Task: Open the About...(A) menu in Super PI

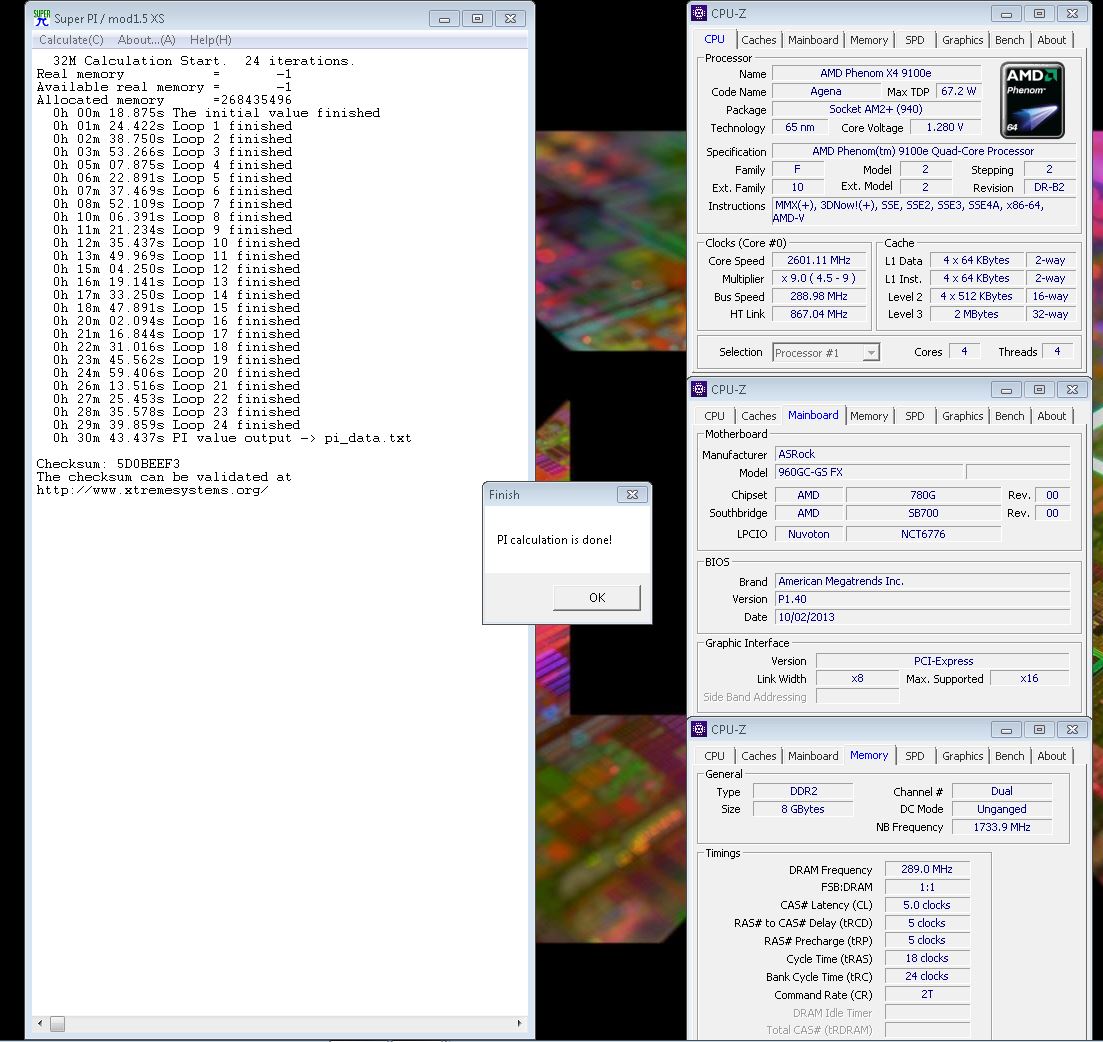Action: pyautogui.click(x=146, y=40)
